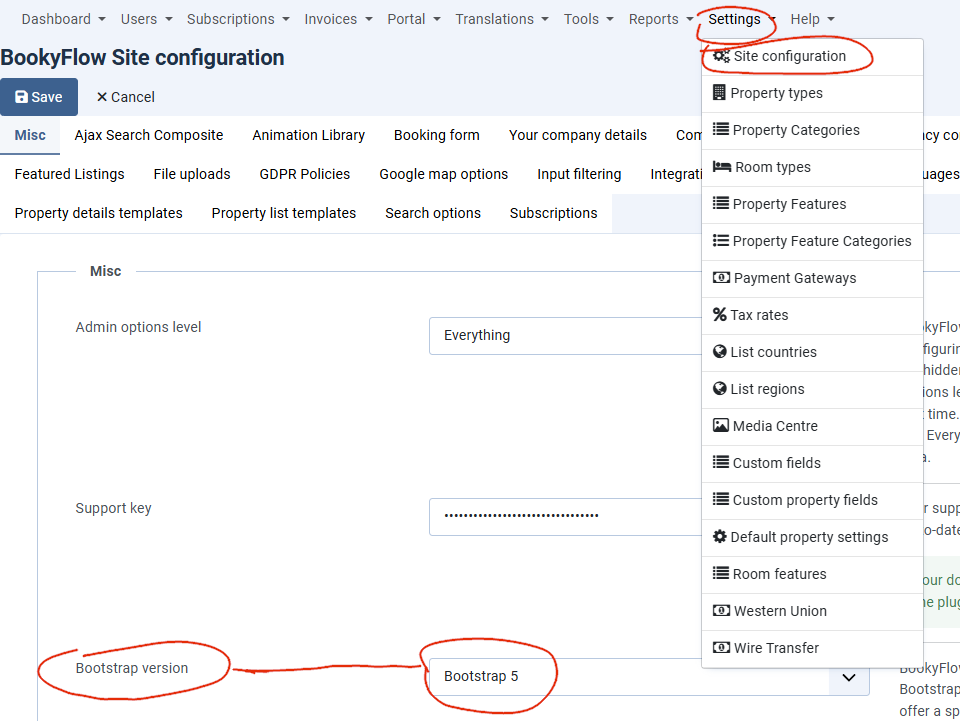Click the globe icon beside List countries

tap(719, 351)
